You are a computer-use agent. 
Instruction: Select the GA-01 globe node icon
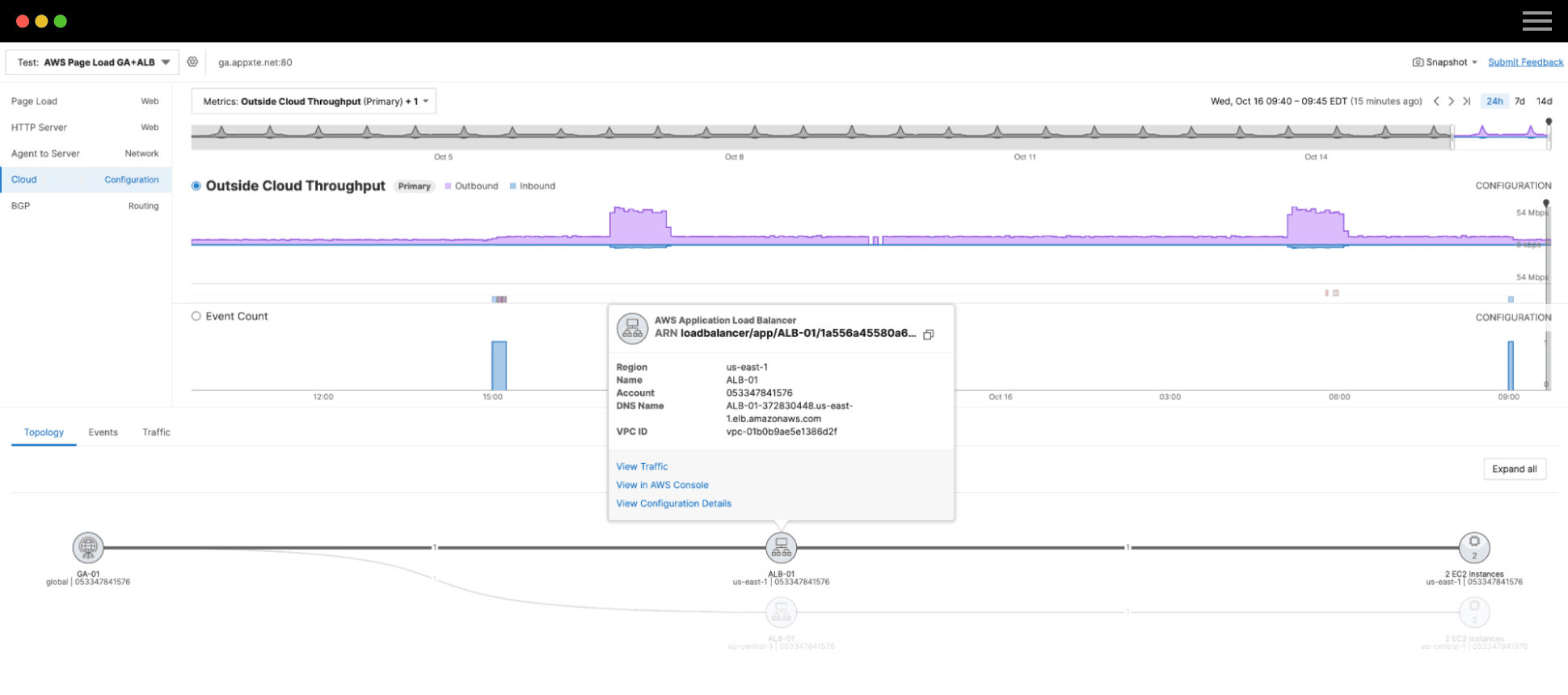point(88,547)
